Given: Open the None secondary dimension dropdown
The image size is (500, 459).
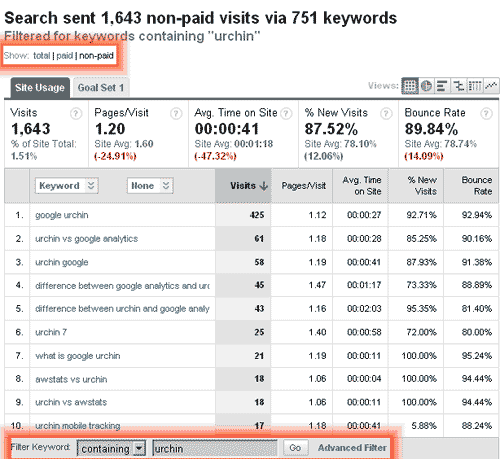Looking at the screenshot, I should coord(150,186).
